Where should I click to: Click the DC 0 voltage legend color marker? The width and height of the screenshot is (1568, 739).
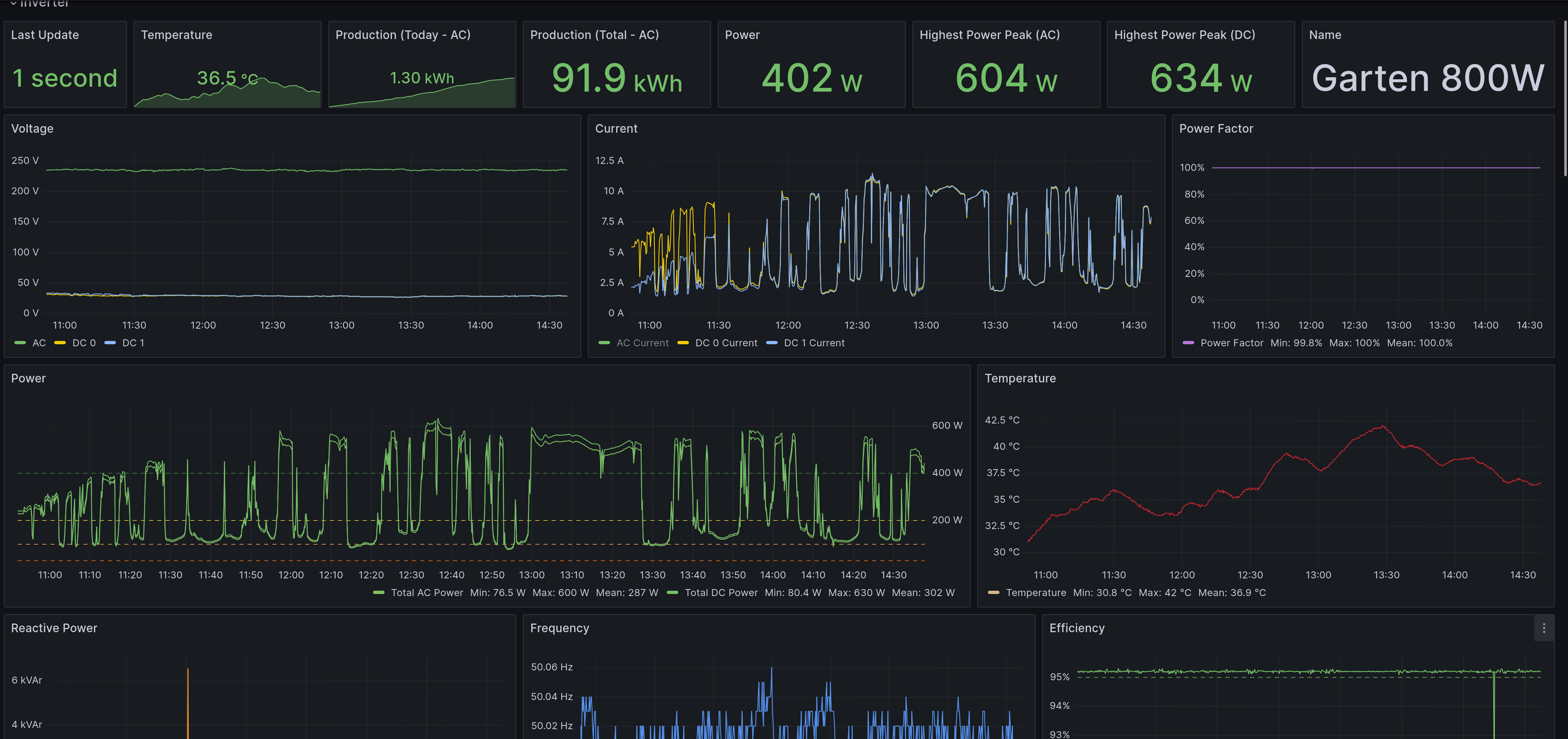[x=60, y=343]
